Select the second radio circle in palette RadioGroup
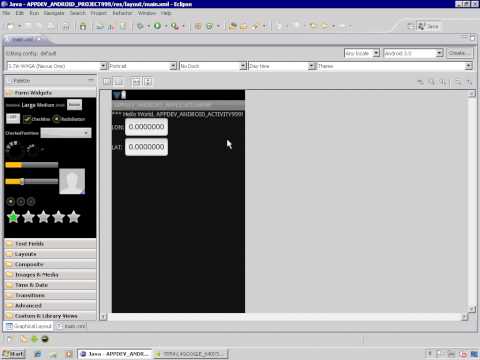Image resolution: width=480 pixels, height=360 pixels. tap(21, 201)
